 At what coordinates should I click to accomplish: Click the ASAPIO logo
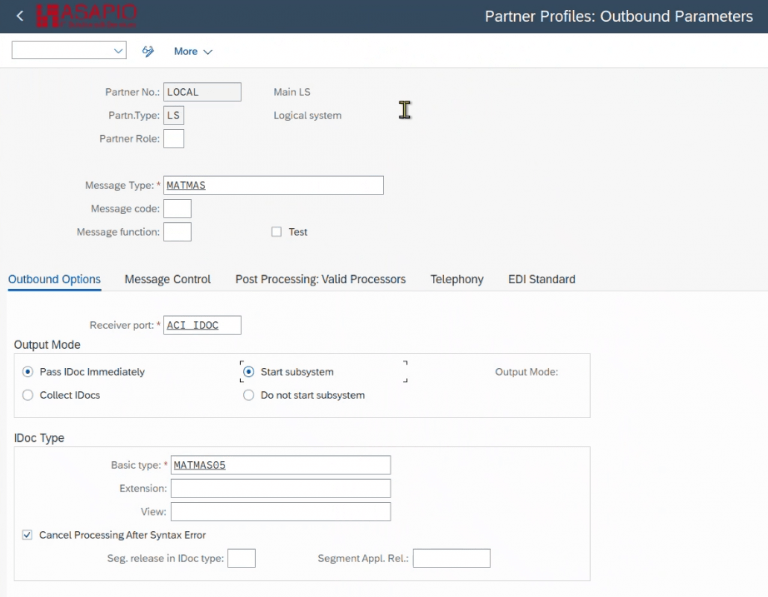(x=87, y=16)
